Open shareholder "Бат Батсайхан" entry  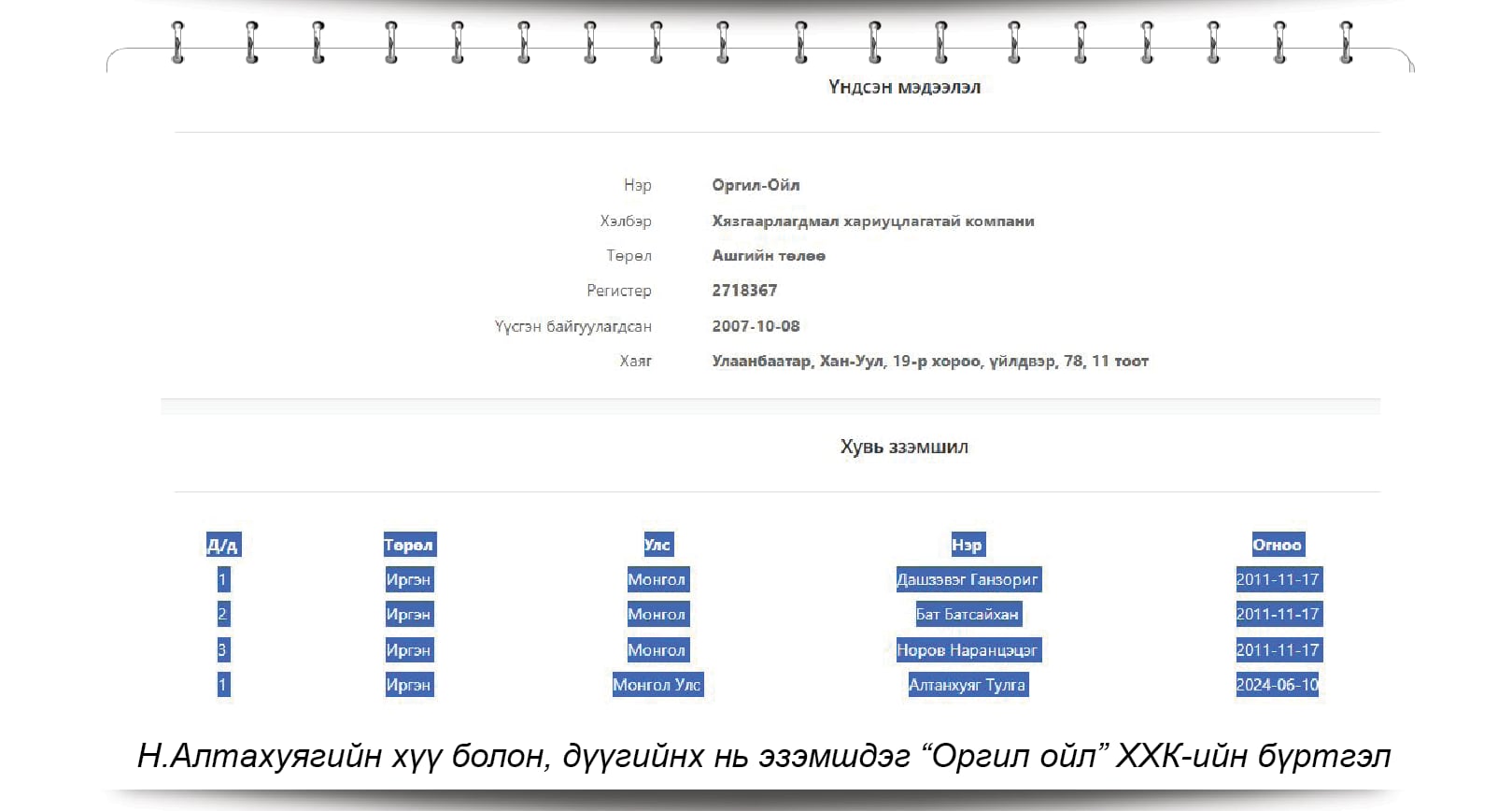point(967,614)
